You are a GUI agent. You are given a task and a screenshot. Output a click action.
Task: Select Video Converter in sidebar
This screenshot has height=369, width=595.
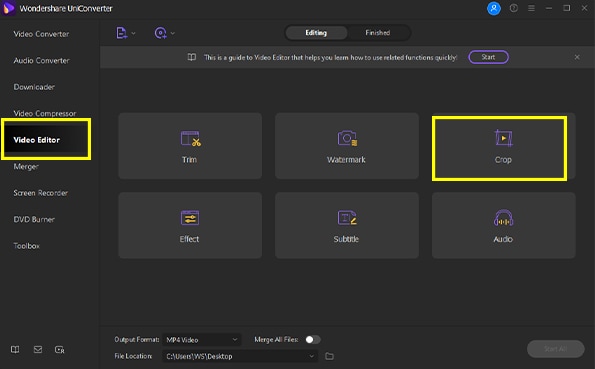[41, 34]
